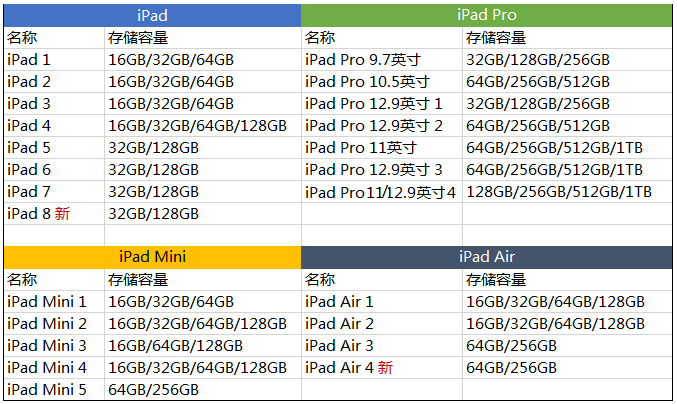The height and width of the screenshot is (404, 677).
Task: Select iPad 1's 16GB/32GB/64GB capacity cell
Action: 203,60
